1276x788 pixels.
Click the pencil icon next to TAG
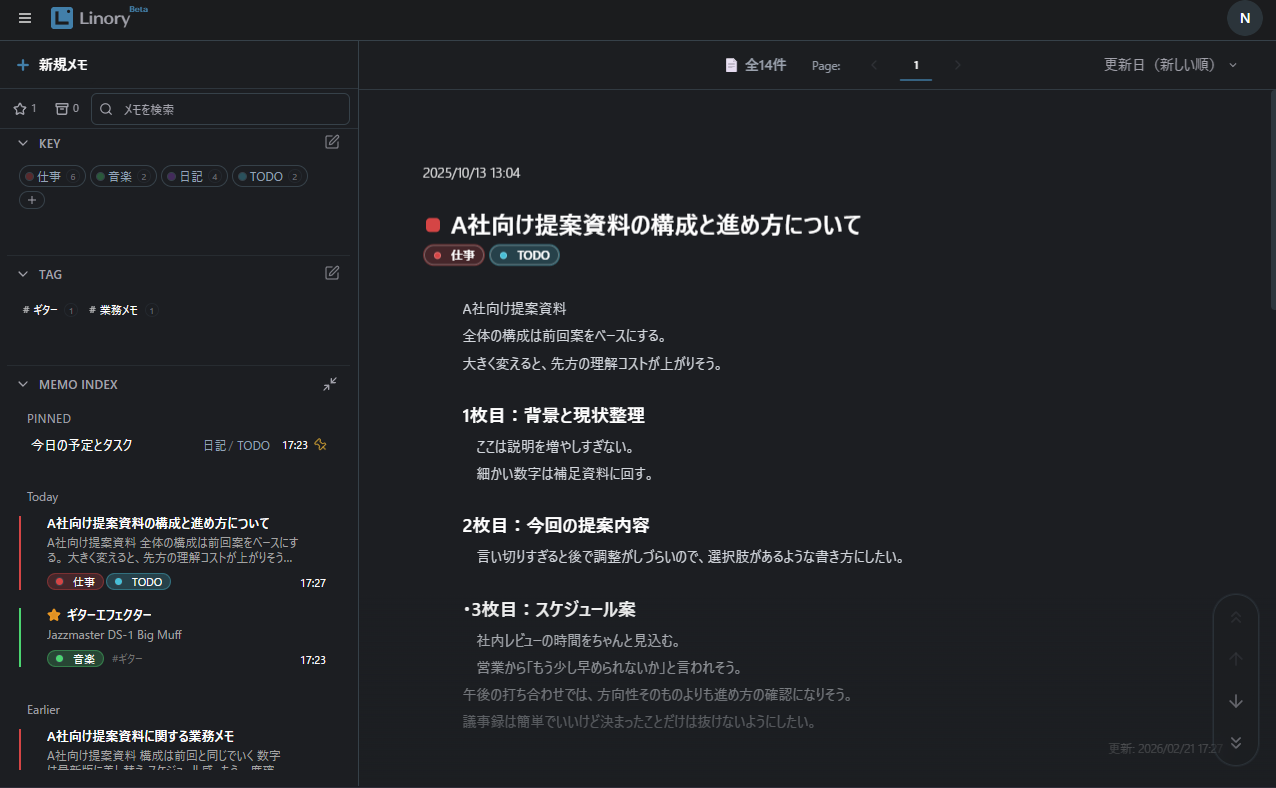point(331,272)
